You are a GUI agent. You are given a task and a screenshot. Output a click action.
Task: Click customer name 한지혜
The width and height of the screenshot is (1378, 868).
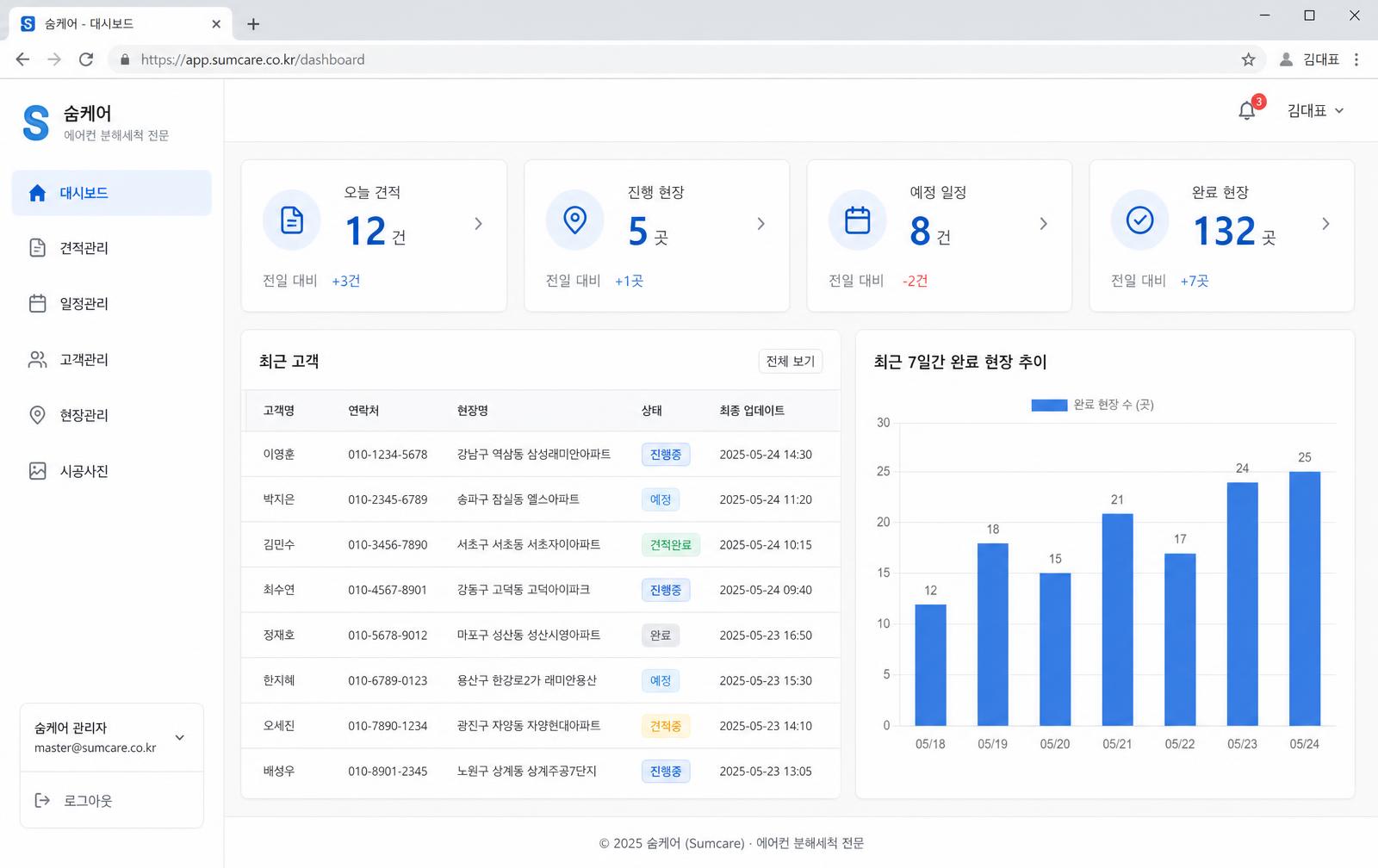point(279,680)
